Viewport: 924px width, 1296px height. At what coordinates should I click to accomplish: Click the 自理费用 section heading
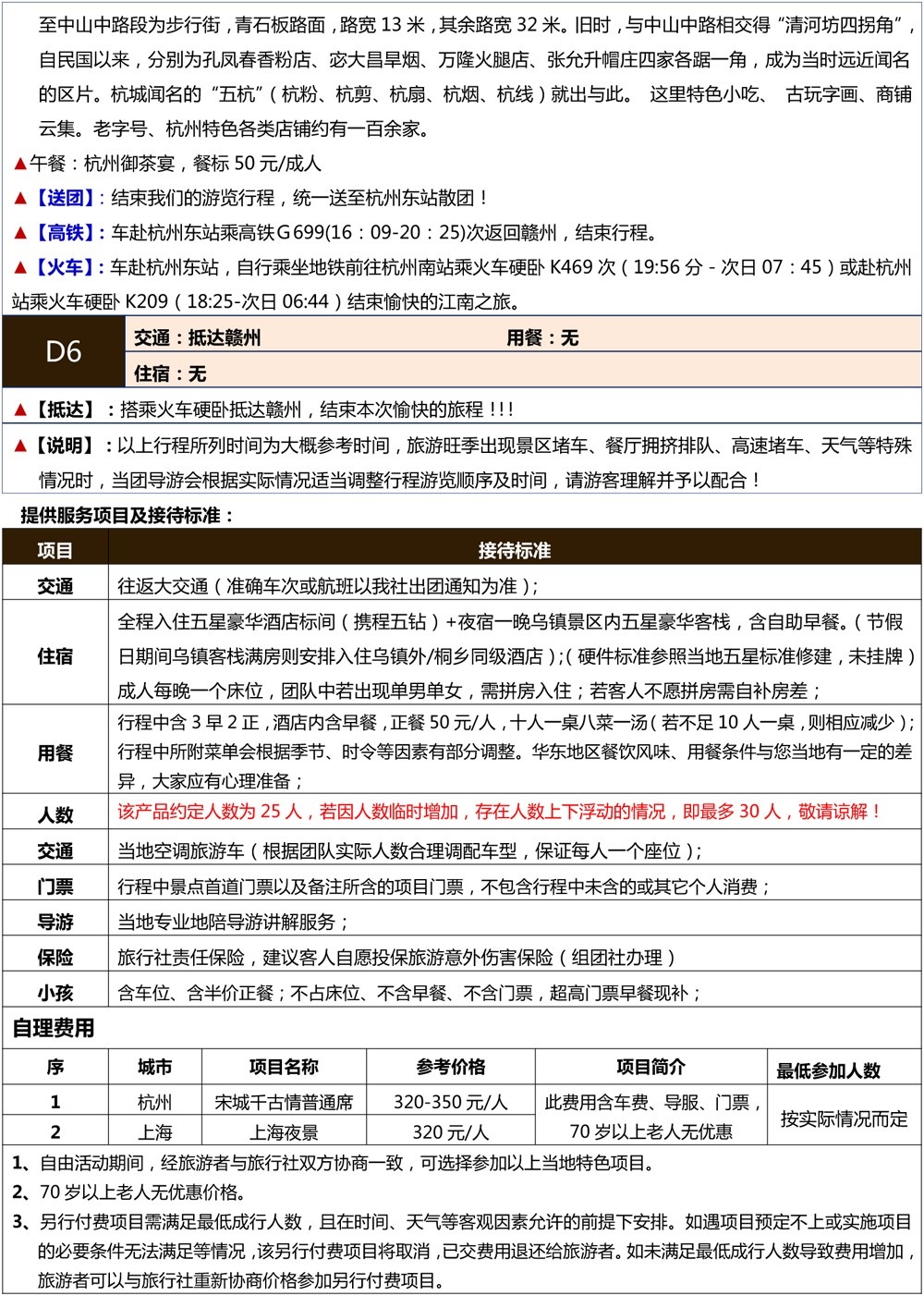(x=54, y=1029)
